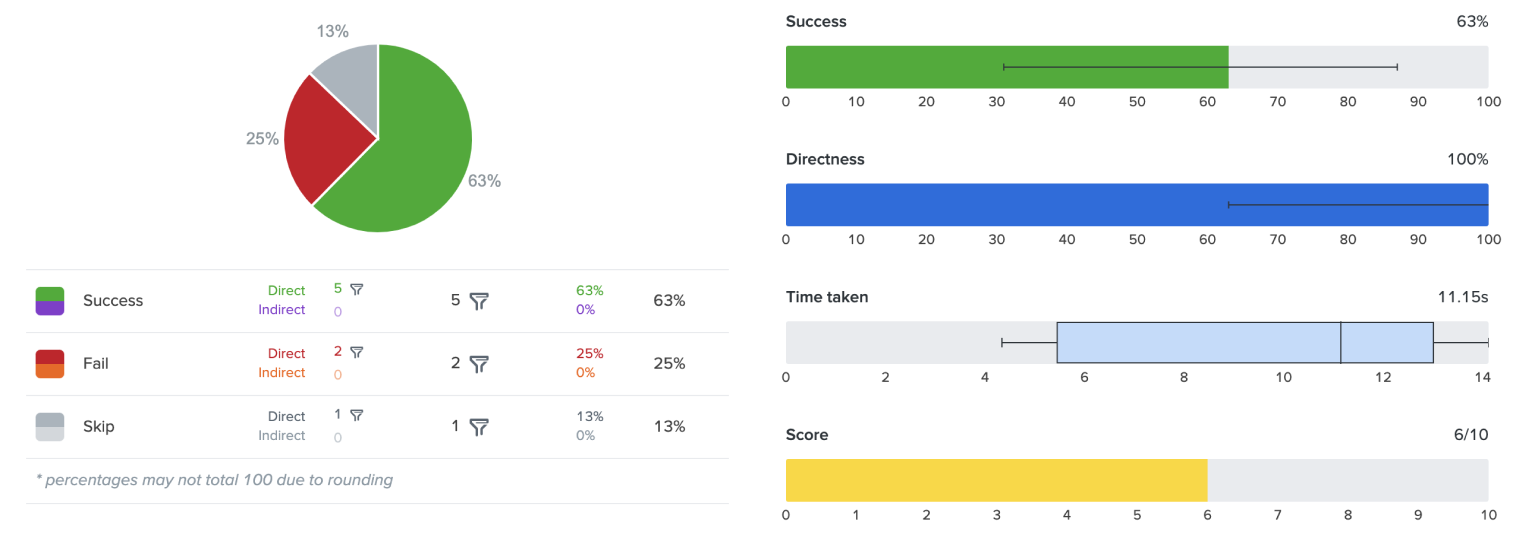The image size is (1516, 541).
Task: Click the red and orange Fail legend swatch
Action: click(50, 364)
